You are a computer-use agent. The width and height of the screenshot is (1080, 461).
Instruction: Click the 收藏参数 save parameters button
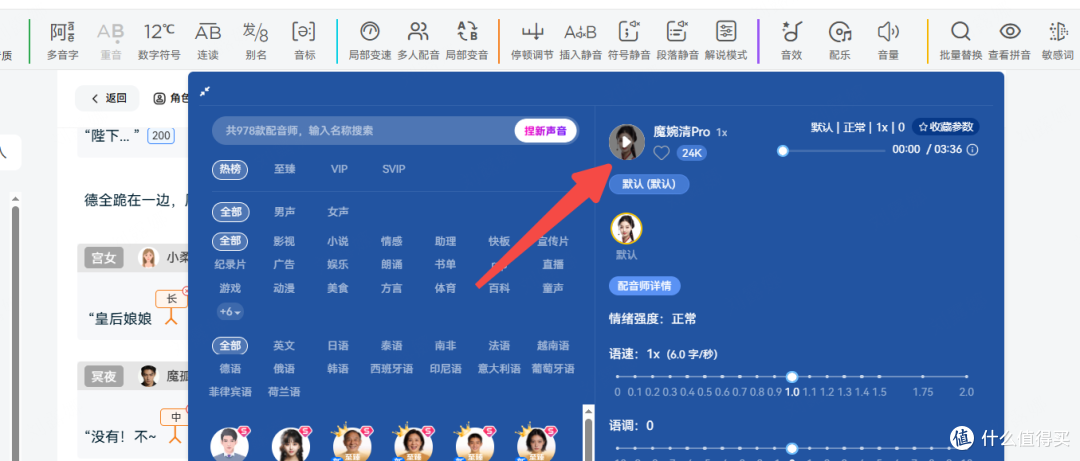point(945,127)
